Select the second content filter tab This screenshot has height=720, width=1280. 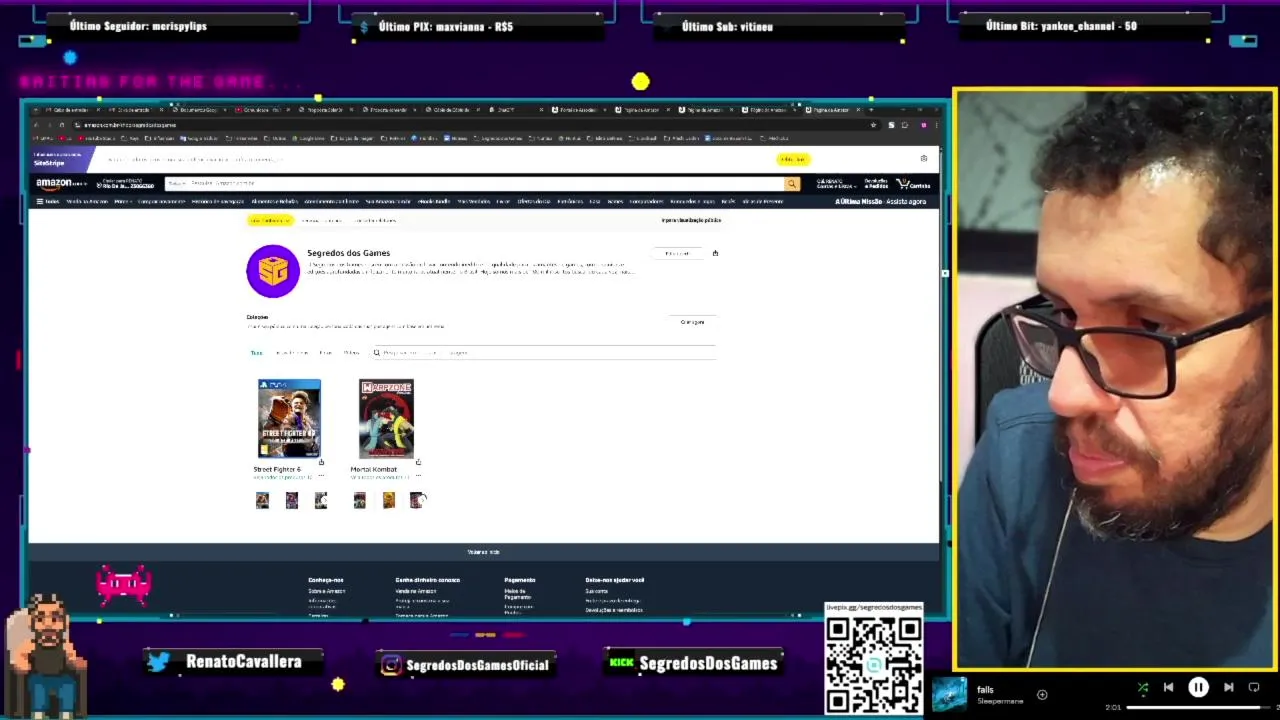[292, 353]
